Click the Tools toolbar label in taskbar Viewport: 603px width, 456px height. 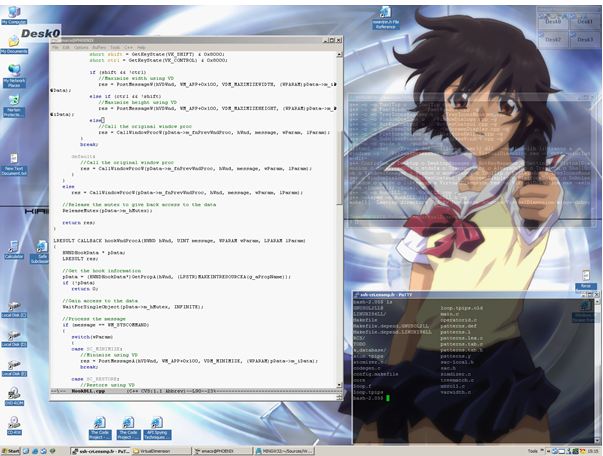(533, 451)
